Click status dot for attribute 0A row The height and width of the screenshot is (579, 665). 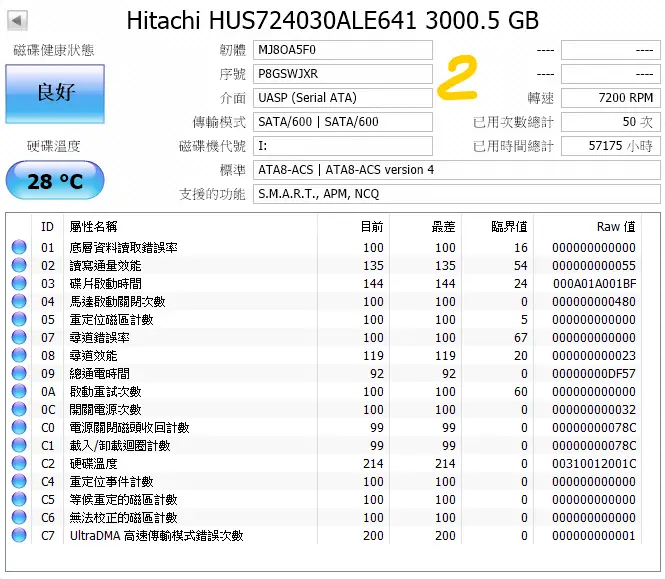click(x=19, y=392)
